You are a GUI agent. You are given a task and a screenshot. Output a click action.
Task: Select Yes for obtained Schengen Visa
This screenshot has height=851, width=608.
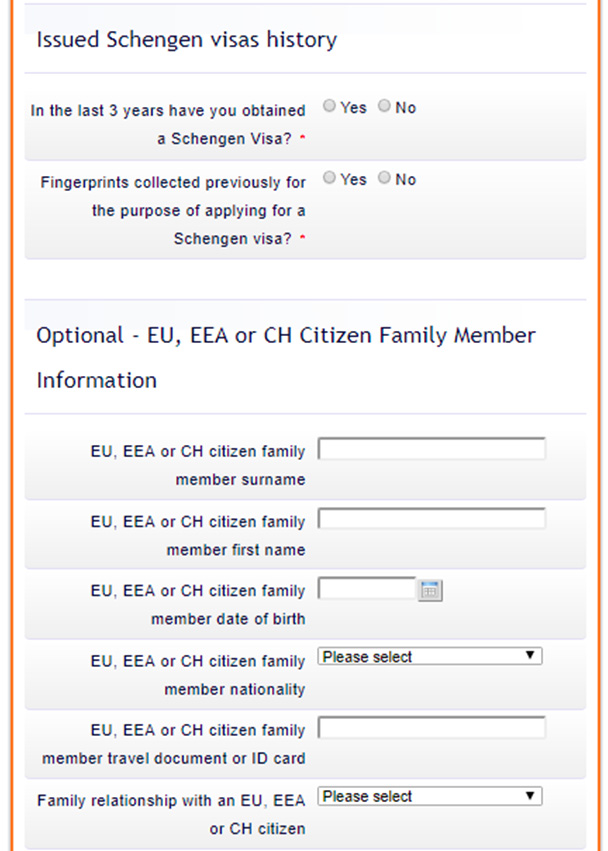click(329, 106)
